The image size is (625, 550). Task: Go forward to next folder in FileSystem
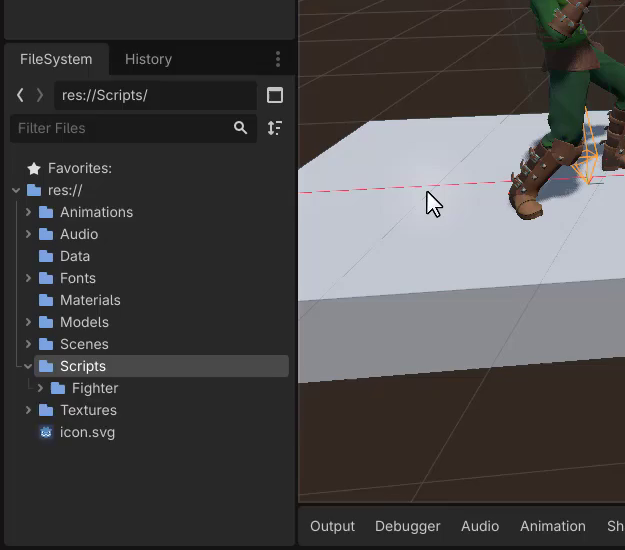[x=40, y=95]
